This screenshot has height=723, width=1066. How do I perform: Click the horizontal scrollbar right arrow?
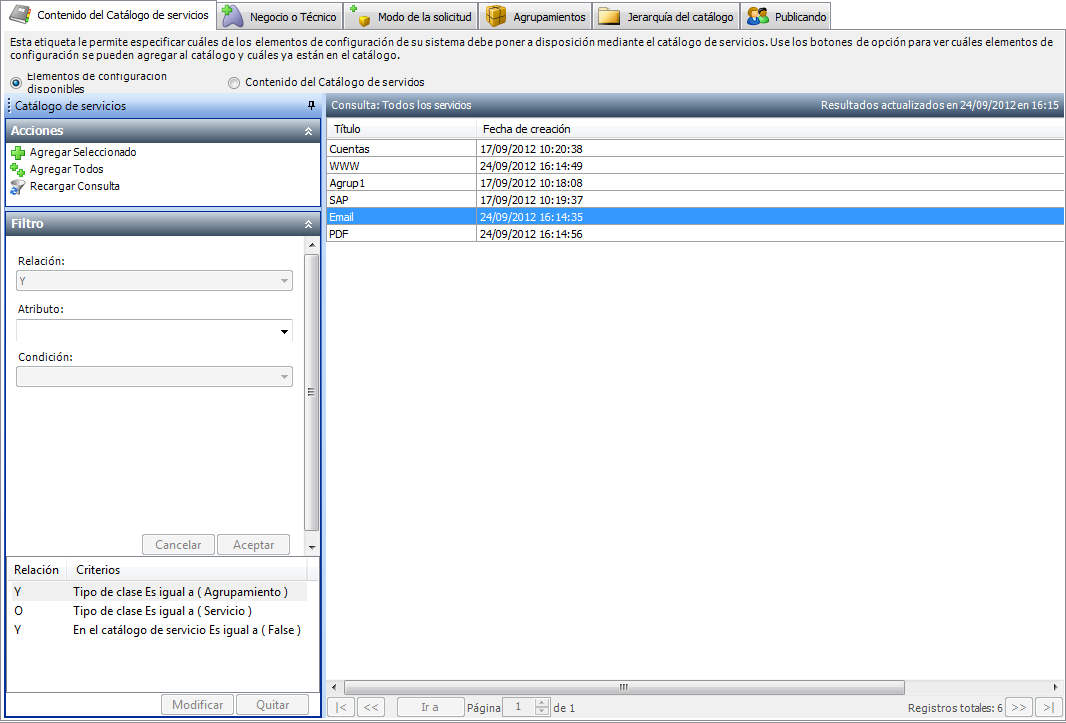pos(1056,688)
